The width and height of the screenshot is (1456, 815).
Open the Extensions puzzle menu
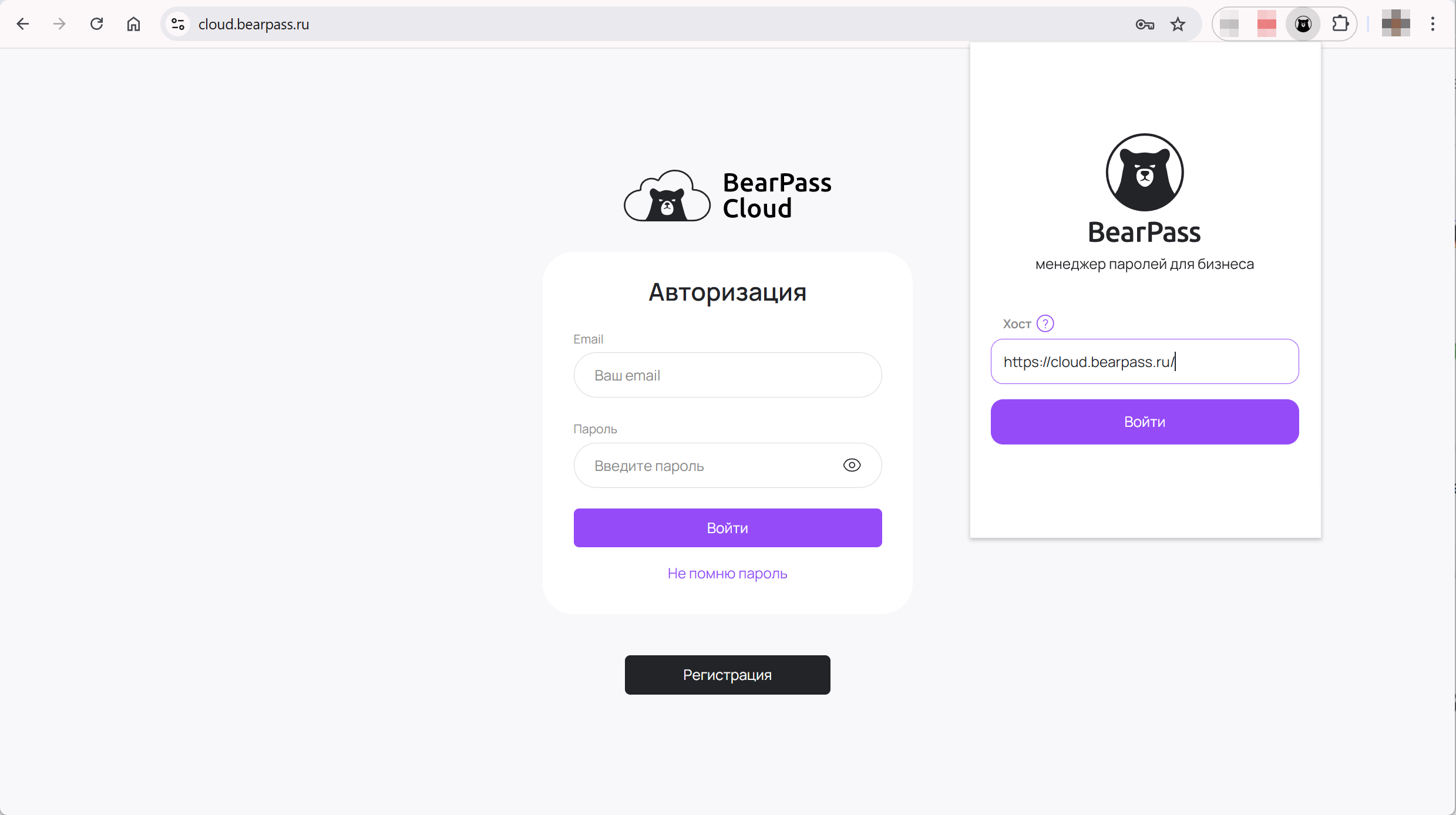tap(1340, 24)
